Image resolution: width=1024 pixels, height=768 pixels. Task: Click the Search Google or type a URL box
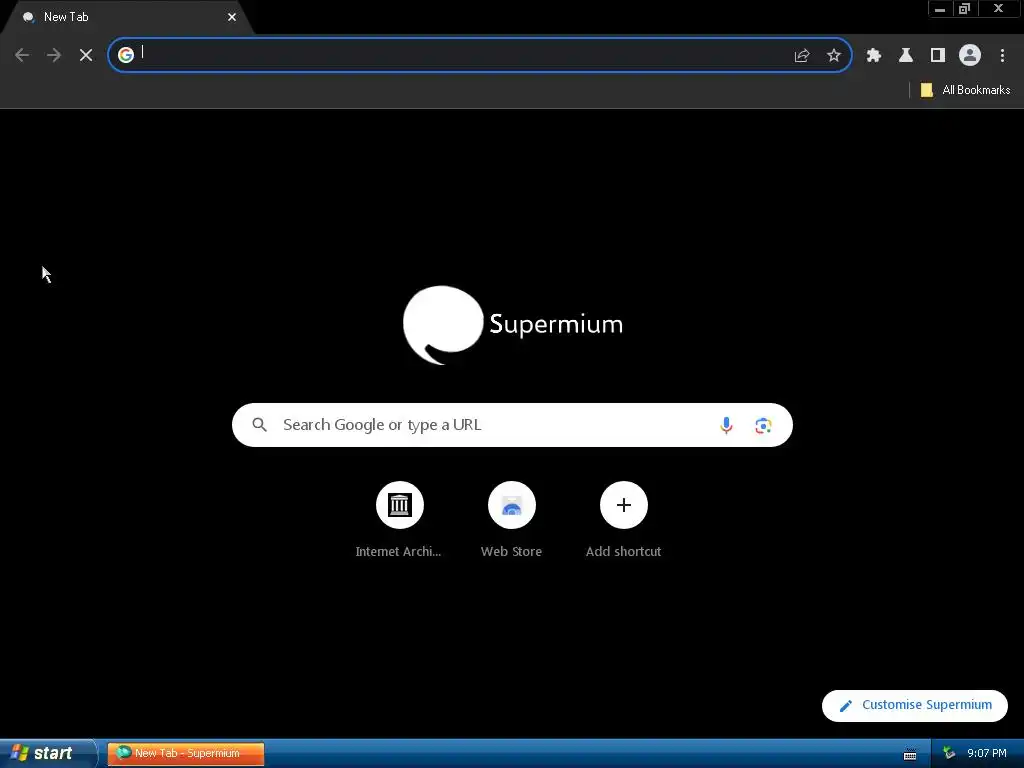512,425
